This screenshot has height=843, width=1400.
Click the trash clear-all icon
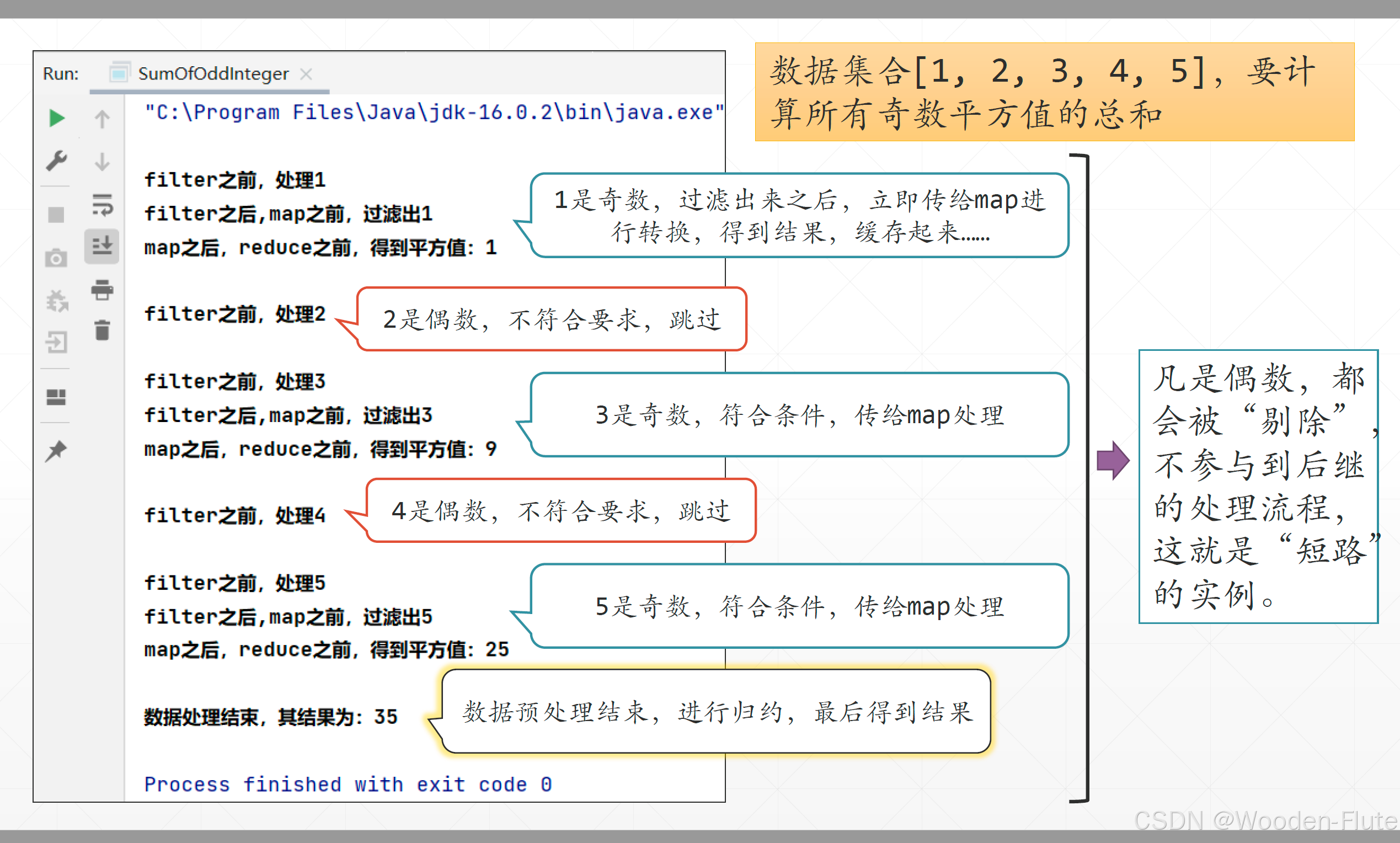point(102,330)
